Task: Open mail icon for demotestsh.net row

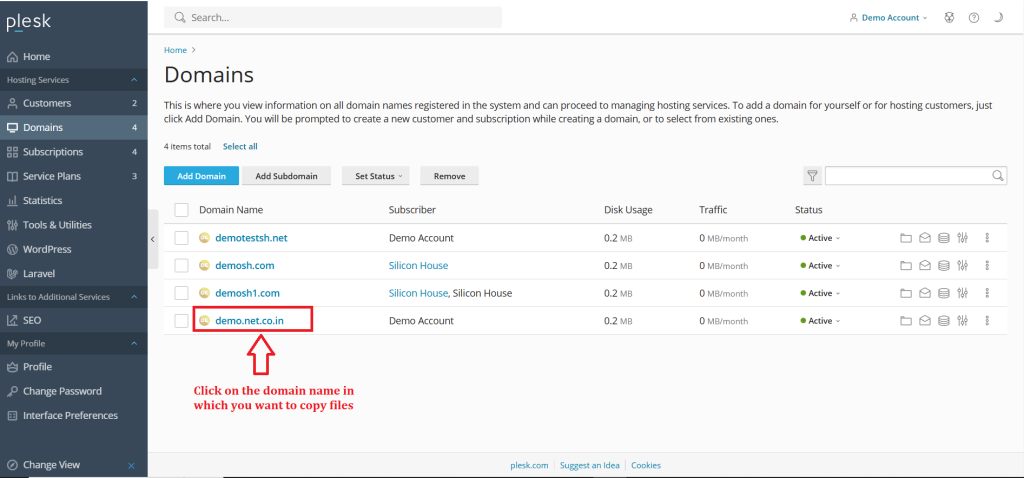Action: point(925,238)
